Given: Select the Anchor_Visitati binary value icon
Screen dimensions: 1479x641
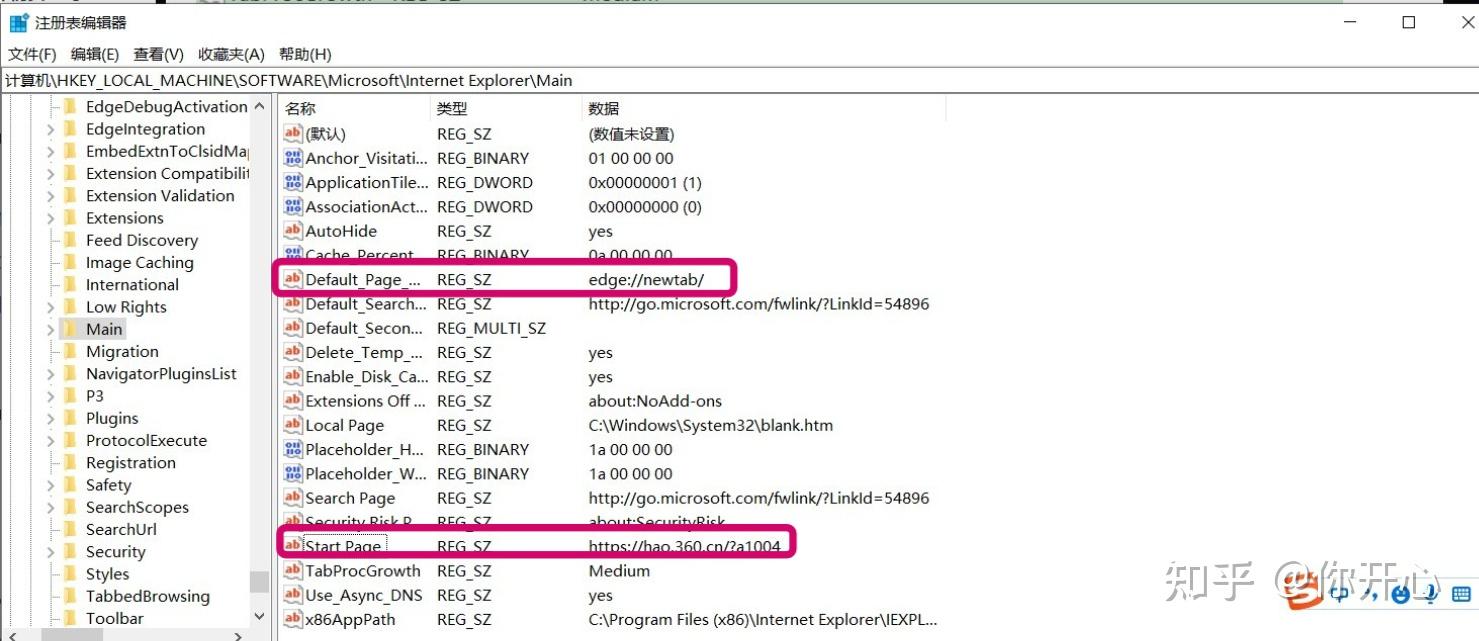Looking at the screenshot, I should 293,158.
